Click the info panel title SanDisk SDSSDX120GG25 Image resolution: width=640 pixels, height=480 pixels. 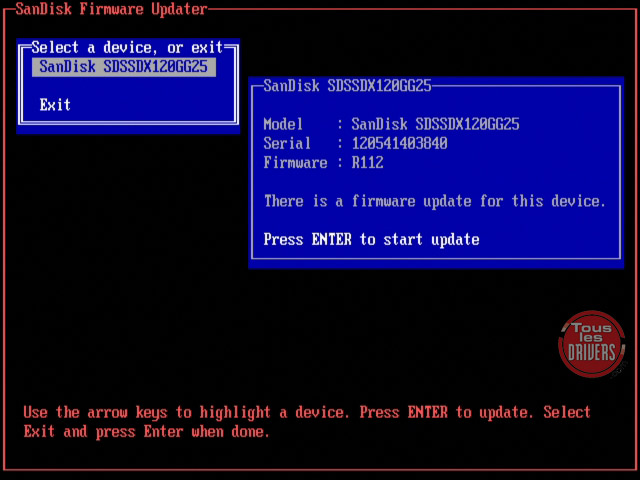[347, 86]
